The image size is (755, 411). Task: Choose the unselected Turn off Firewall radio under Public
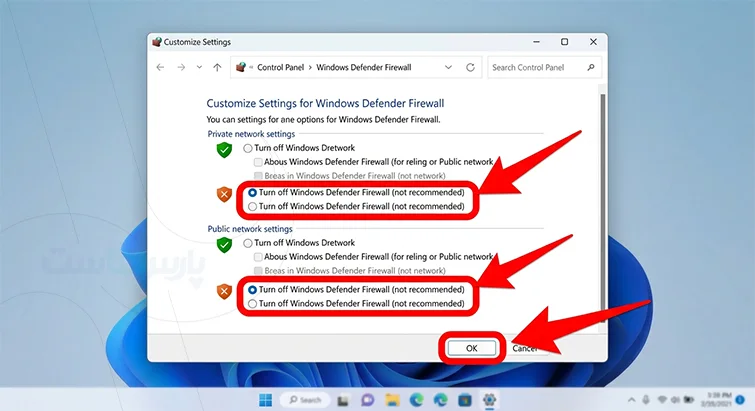point(252,304)
